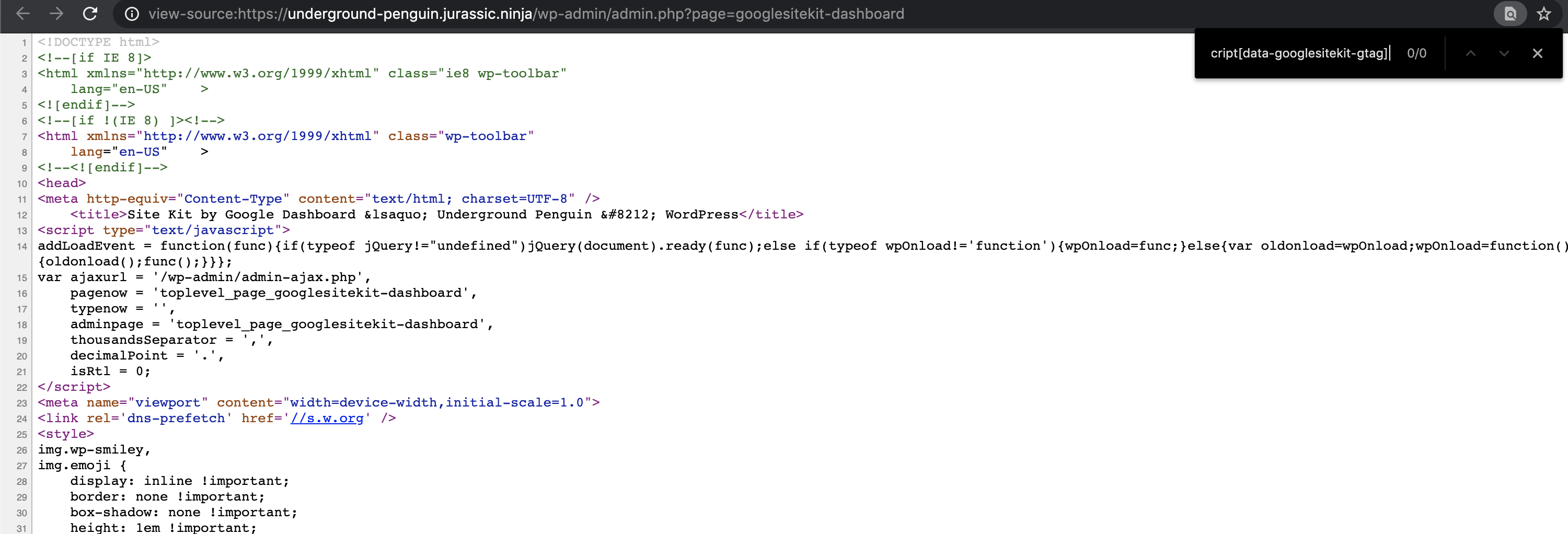This screenshot has width=1568, height=534.
Task: Click the 'img.wp-smiley,' CSS line
Action: point(95,450)
